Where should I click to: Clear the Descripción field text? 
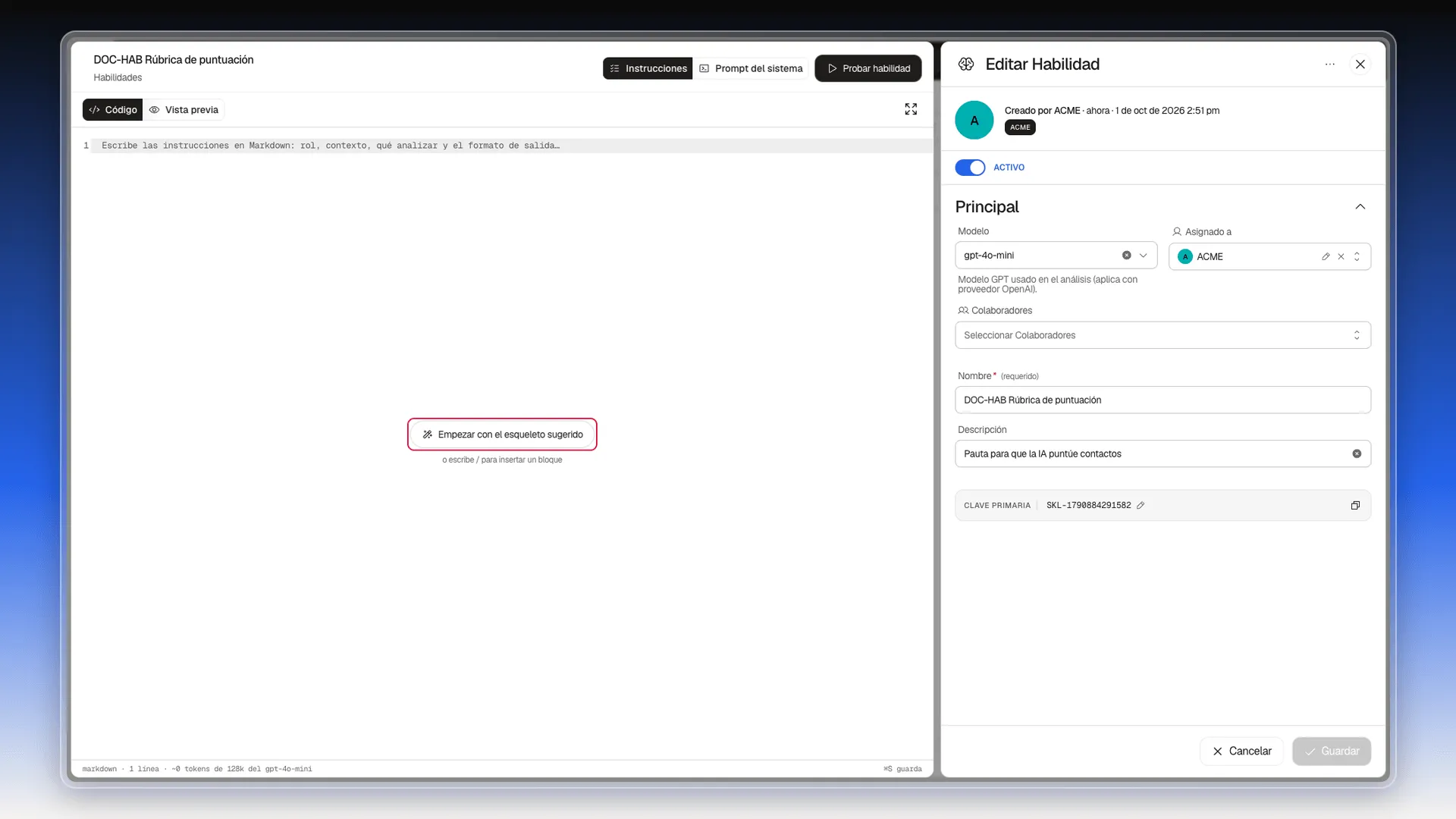click(1357, 453)
